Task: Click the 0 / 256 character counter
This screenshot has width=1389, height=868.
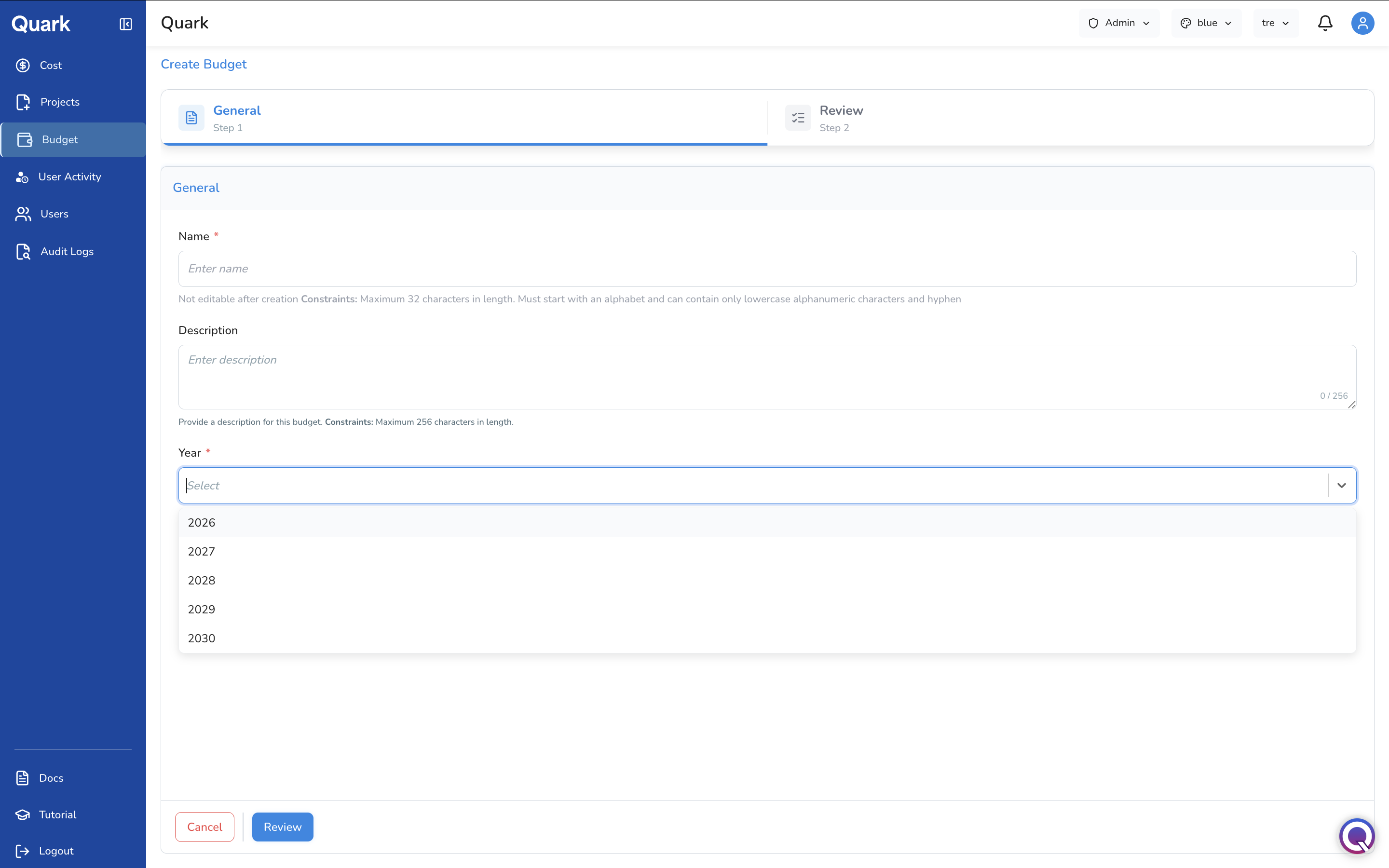Action: (1334, 396)
